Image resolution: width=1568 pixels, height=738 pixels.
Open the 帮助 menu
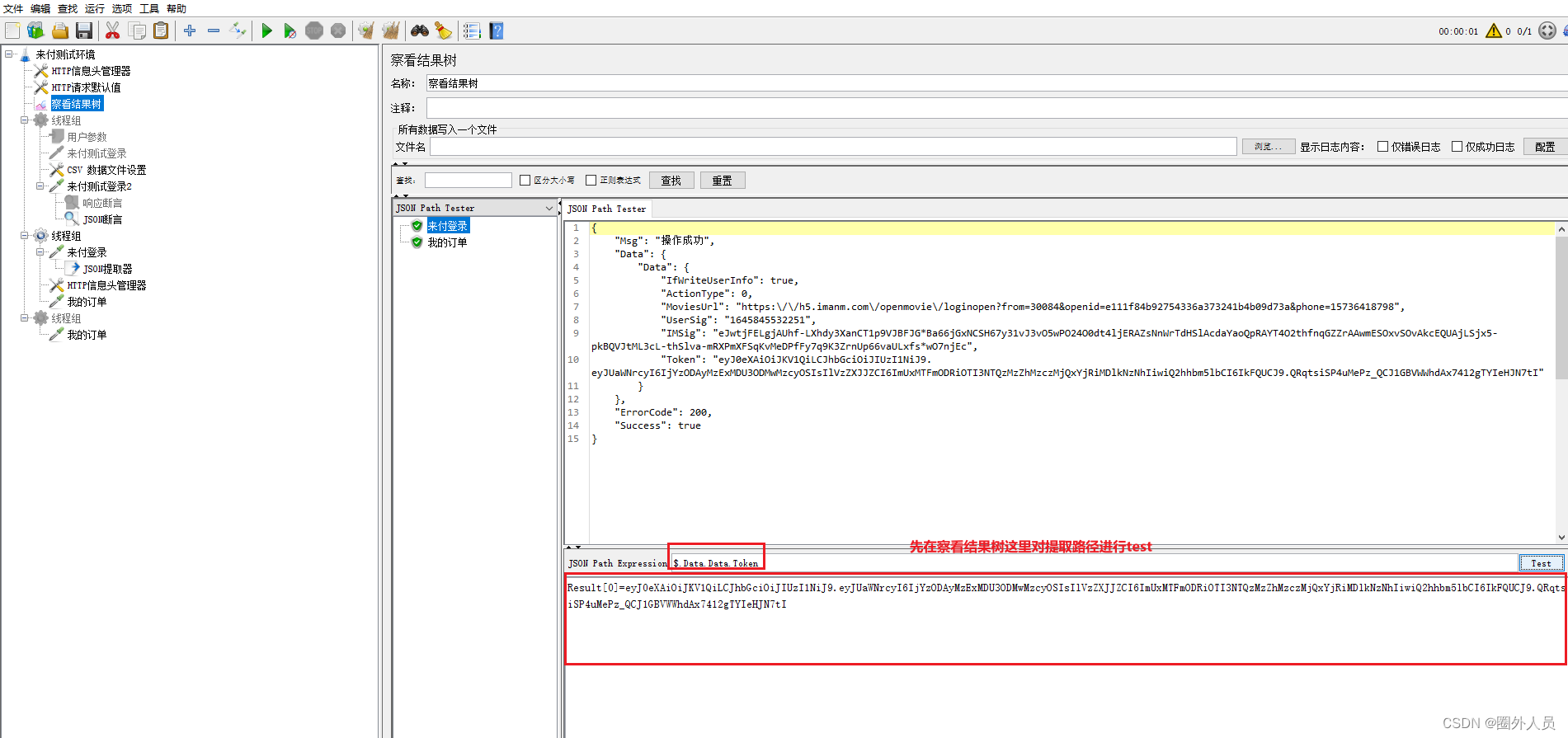tap(177, 8)
